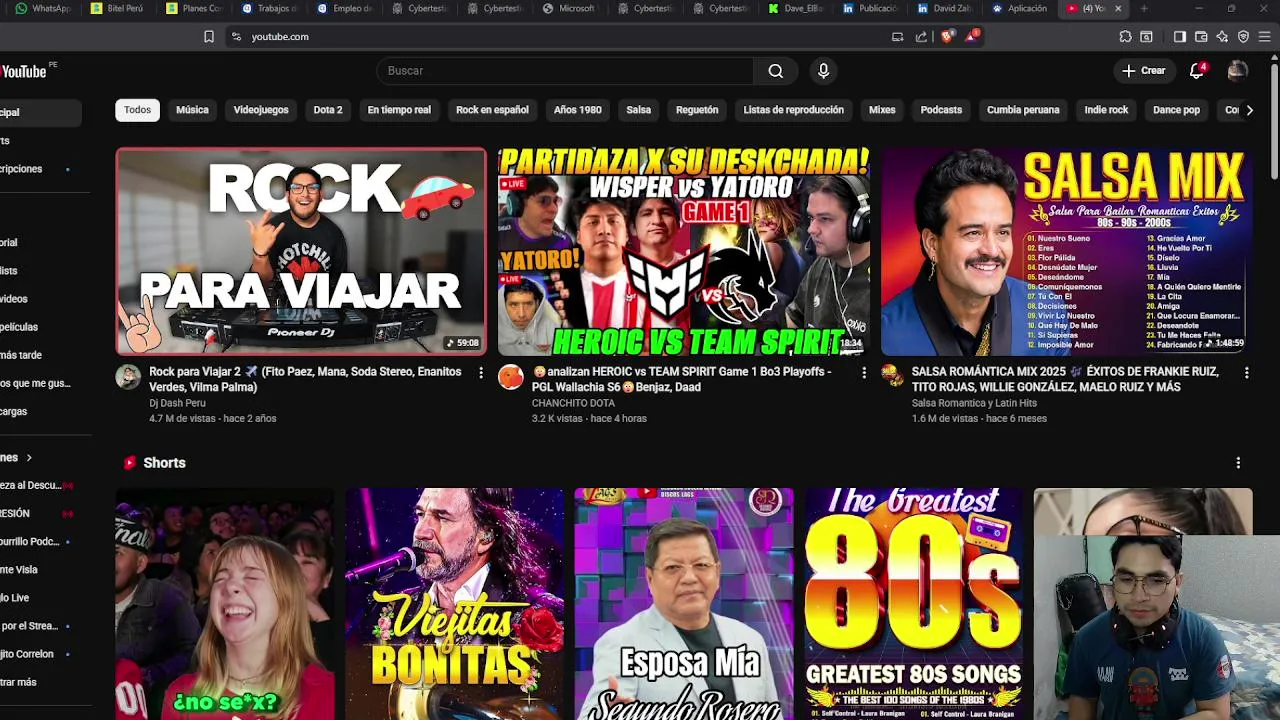Expand the subscriptions section chevron in sidebar
Viewport: 1280px width, 720px height.
[29, 458]
